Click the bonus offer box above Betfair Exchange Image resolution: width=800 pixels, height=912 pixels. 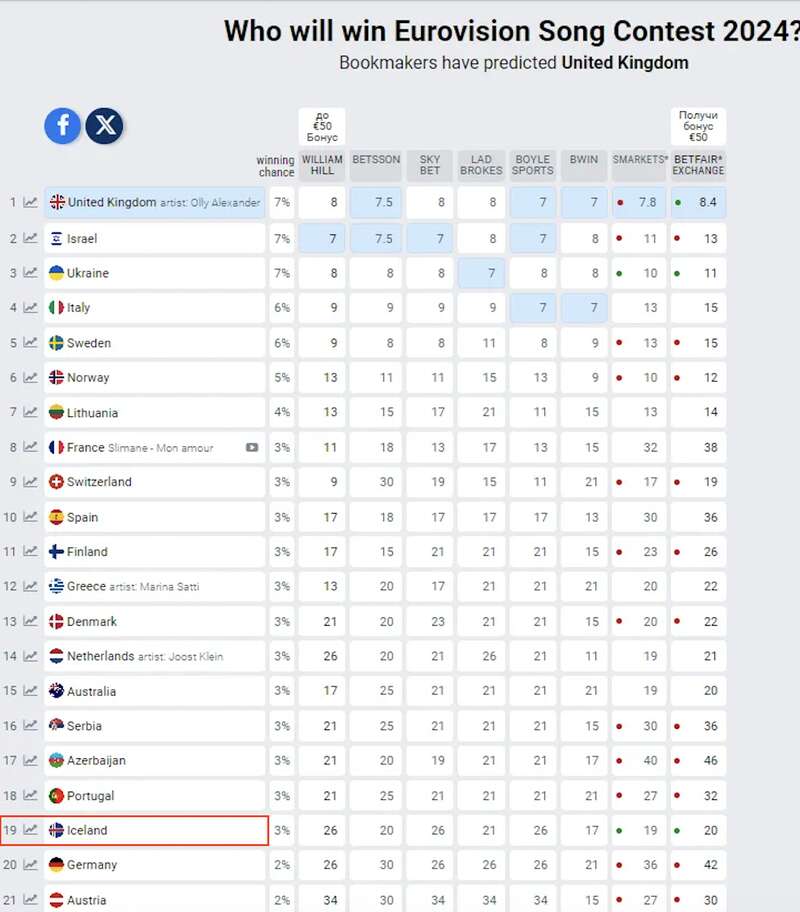coord(698,126)
